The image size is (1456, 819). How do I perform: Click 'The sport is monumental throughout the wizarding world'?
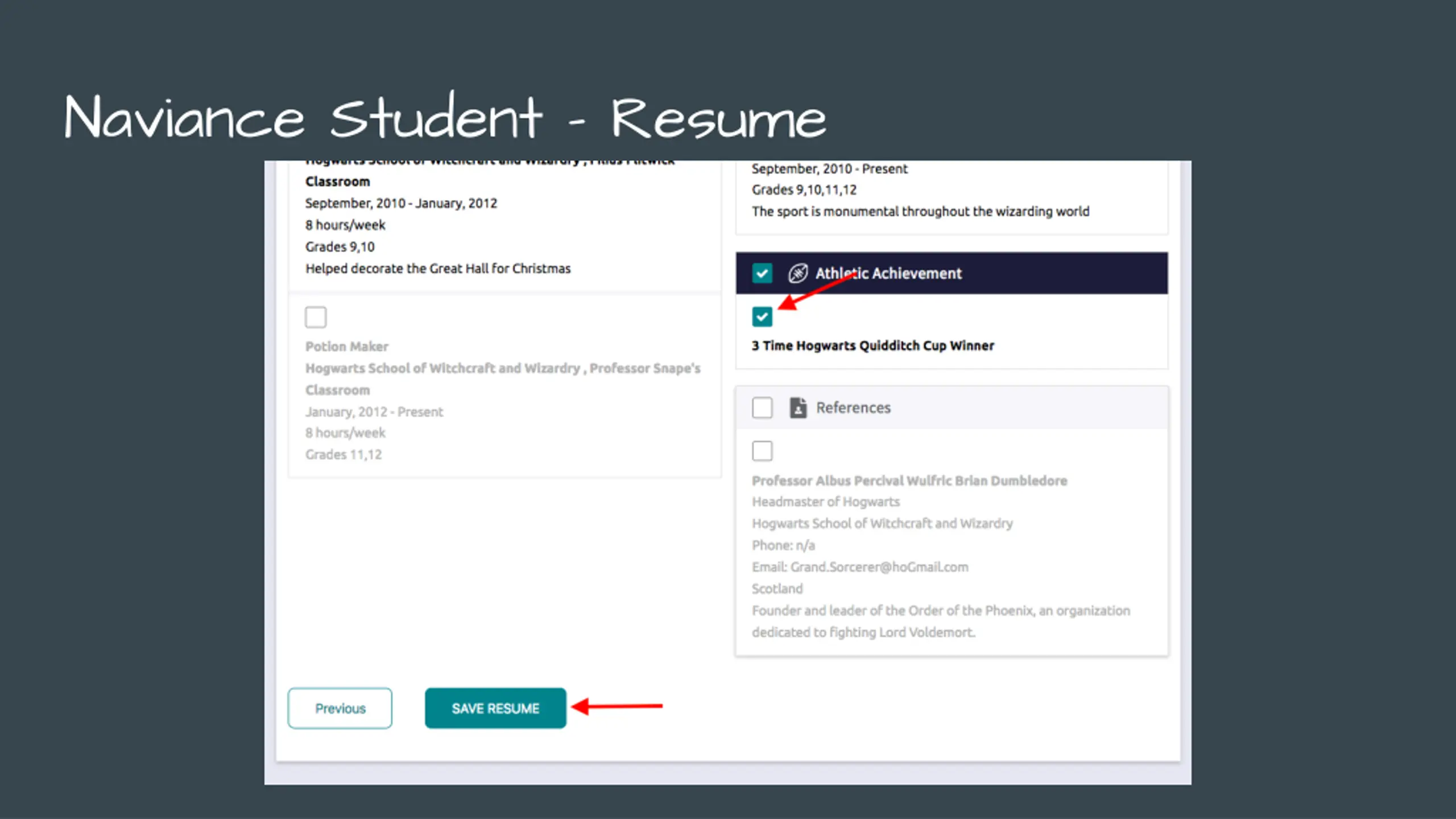coord(921,212)
